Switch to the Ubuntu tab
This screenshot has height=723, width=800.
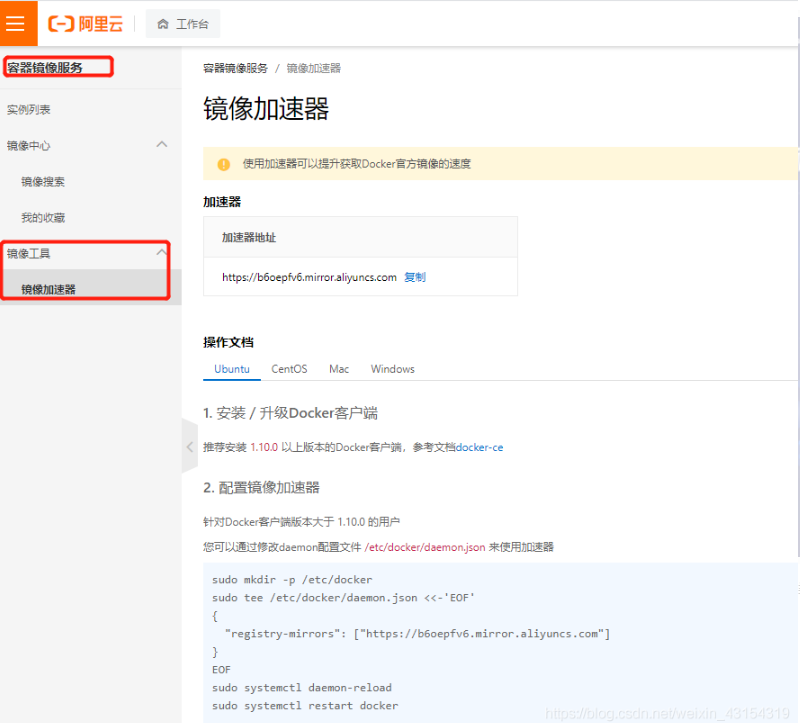[x=232, y=369]
